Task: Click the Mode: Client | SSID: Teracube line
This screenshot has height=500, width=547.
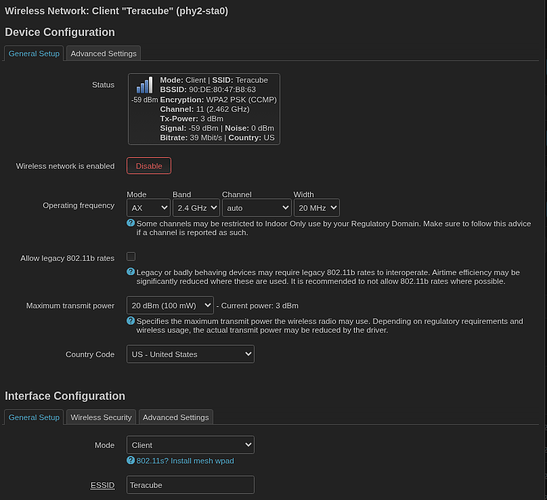Action: pyautogui.click(x=214, y=80)
